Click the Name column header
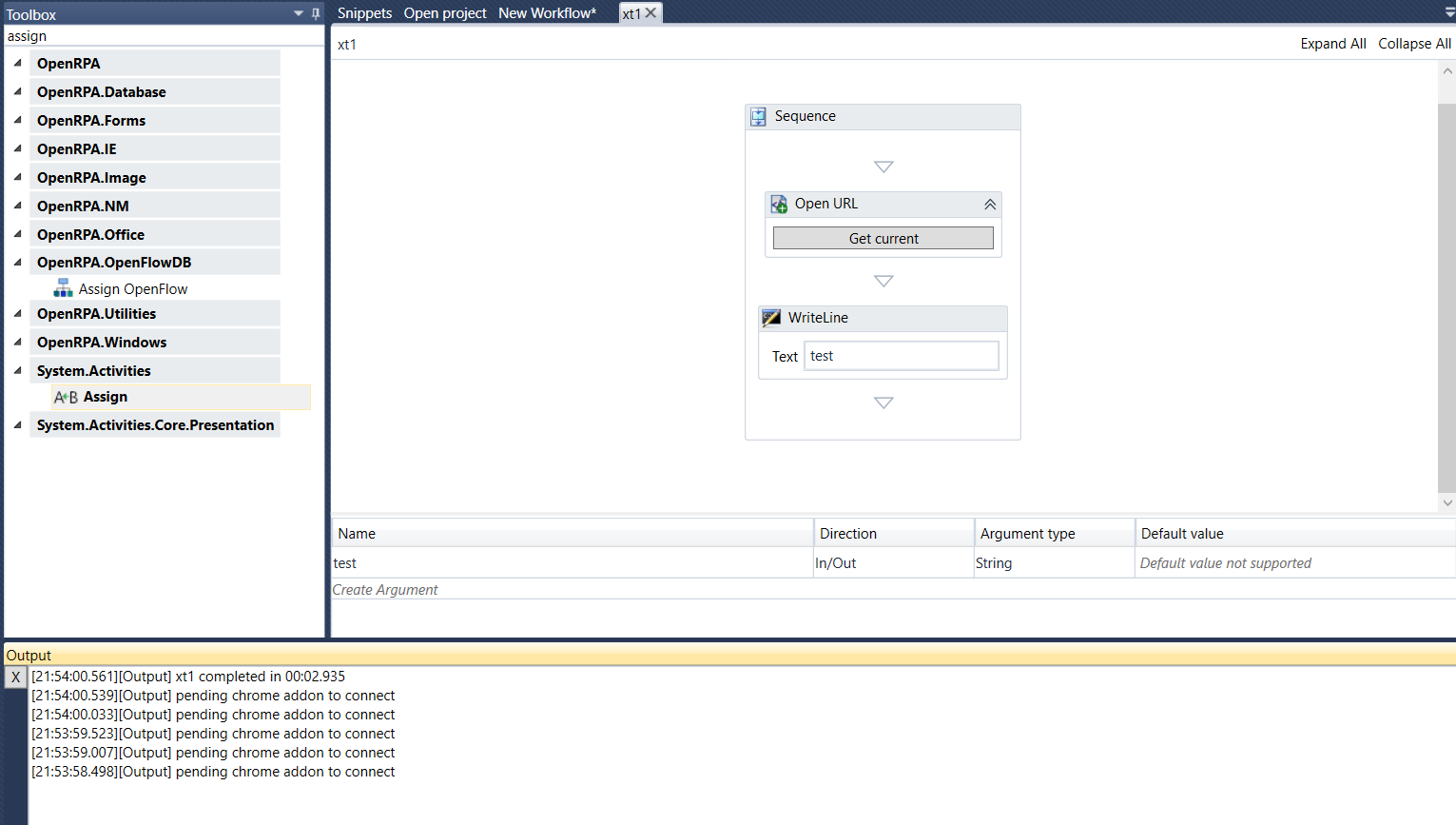Viewport: 1456px width, 825px height. [x=572, y=534]
